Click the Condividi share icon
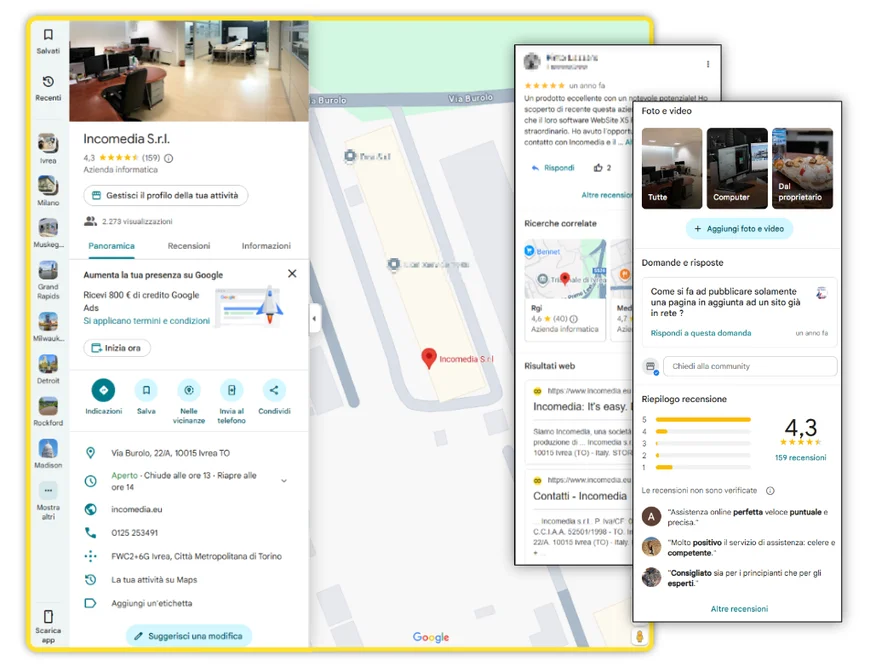The image size is (870, 667). tap(274, 391)
